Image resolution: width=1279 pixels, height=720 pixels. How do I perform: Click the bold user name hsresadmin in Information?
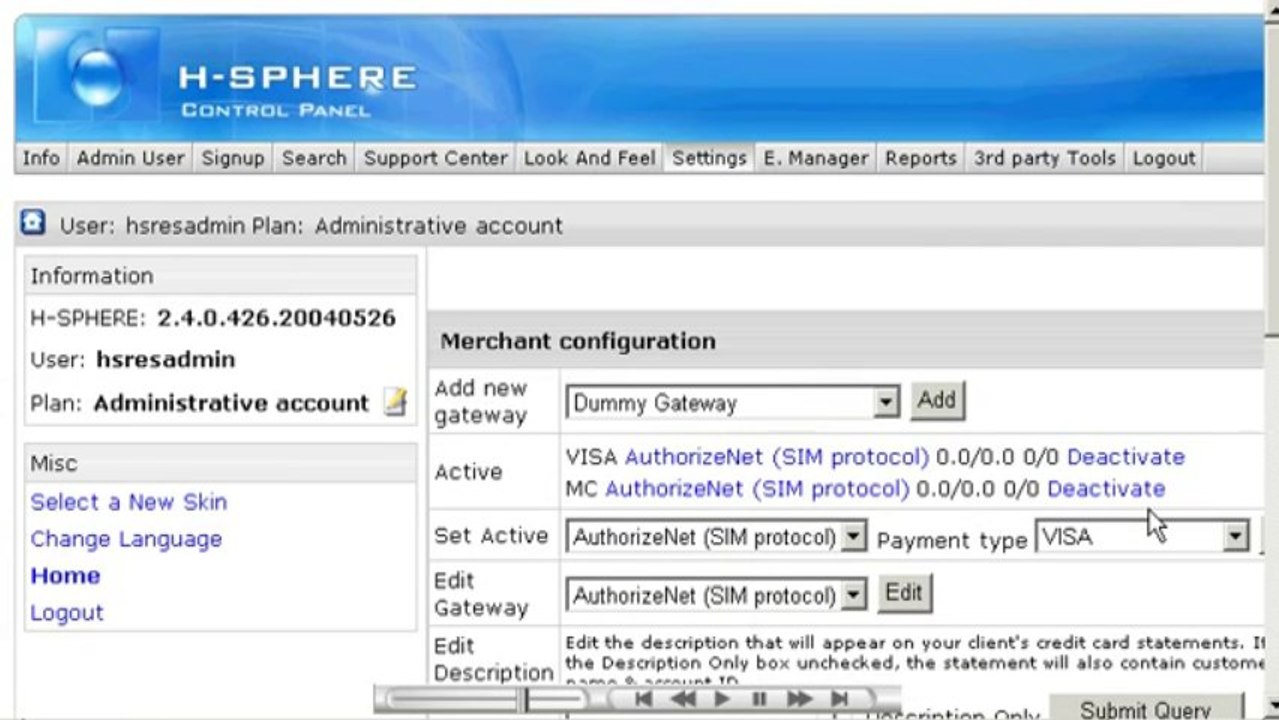(166, 360)
